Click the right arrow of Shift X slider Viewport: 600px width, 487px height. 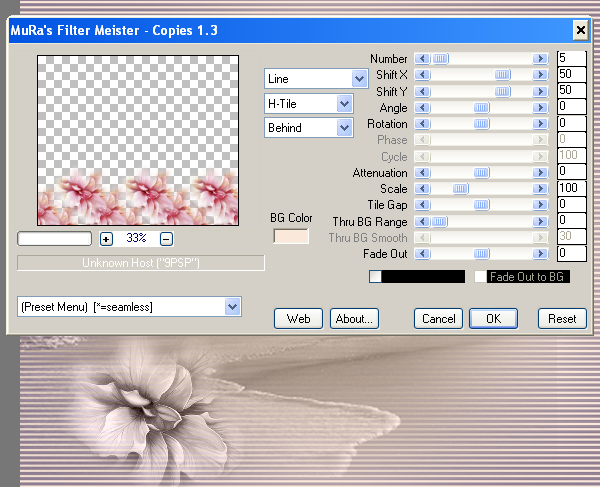click(540, 75)
